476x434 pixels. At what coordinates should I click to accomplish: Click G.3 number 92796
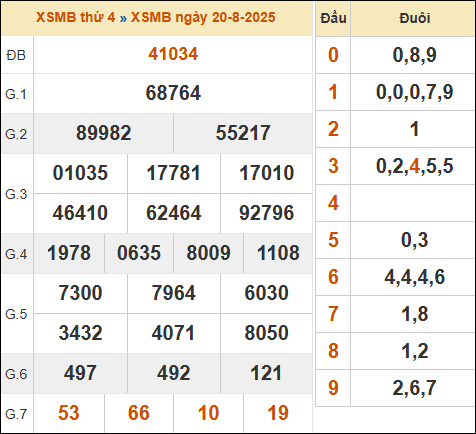tap(267, 213)
